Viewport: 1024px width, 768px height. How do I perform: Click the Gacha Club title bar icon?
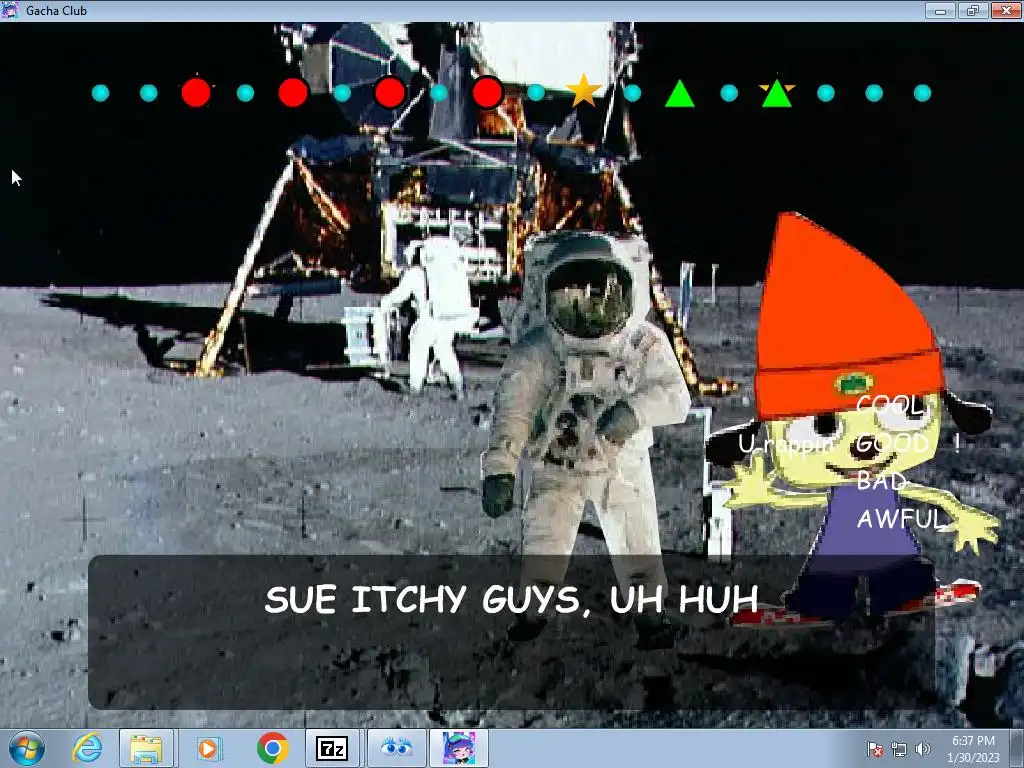10,10
